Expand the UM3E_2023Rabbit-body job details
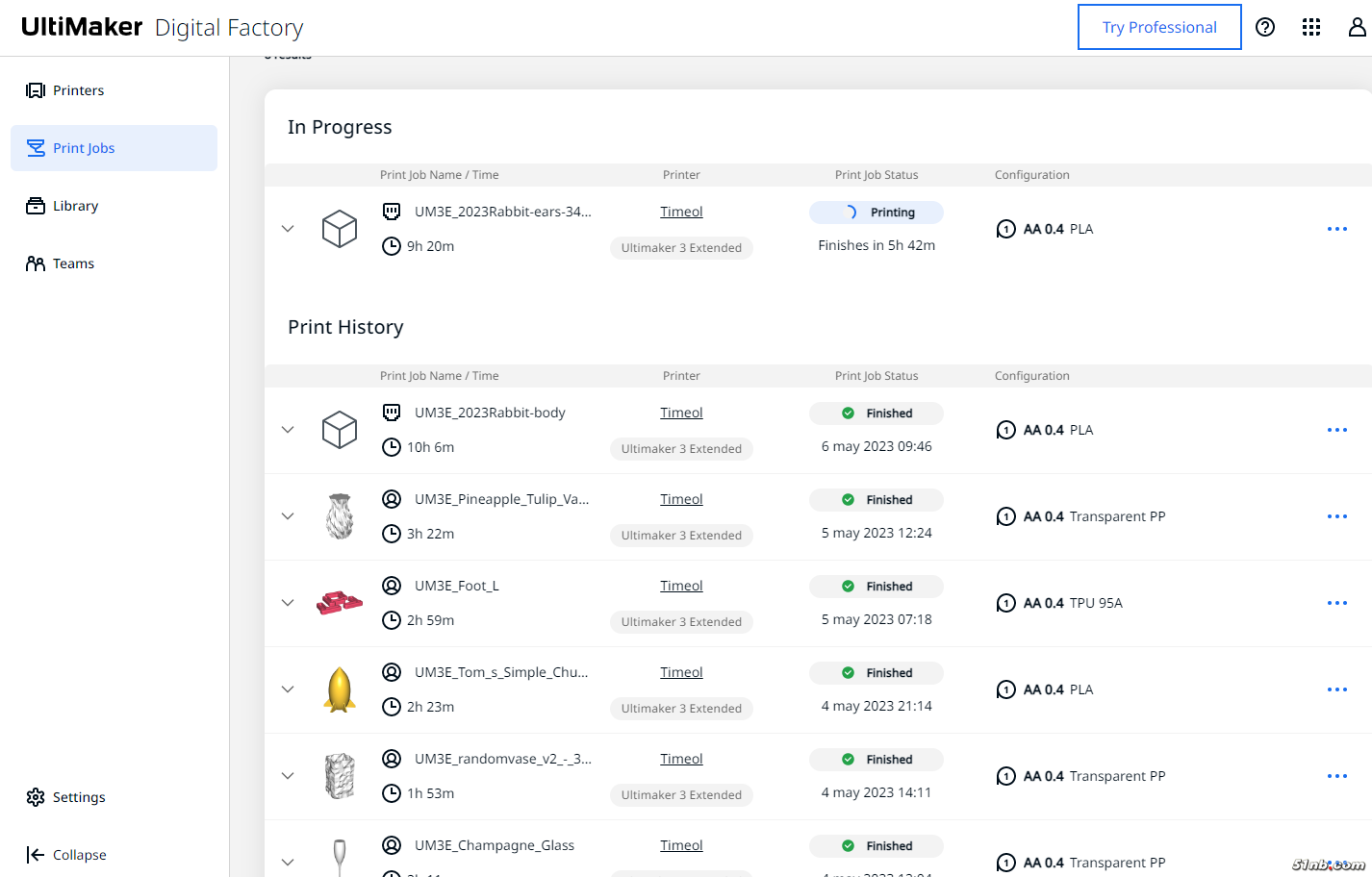Screen dimensions: 1372x877 click(x=288, y=430)
